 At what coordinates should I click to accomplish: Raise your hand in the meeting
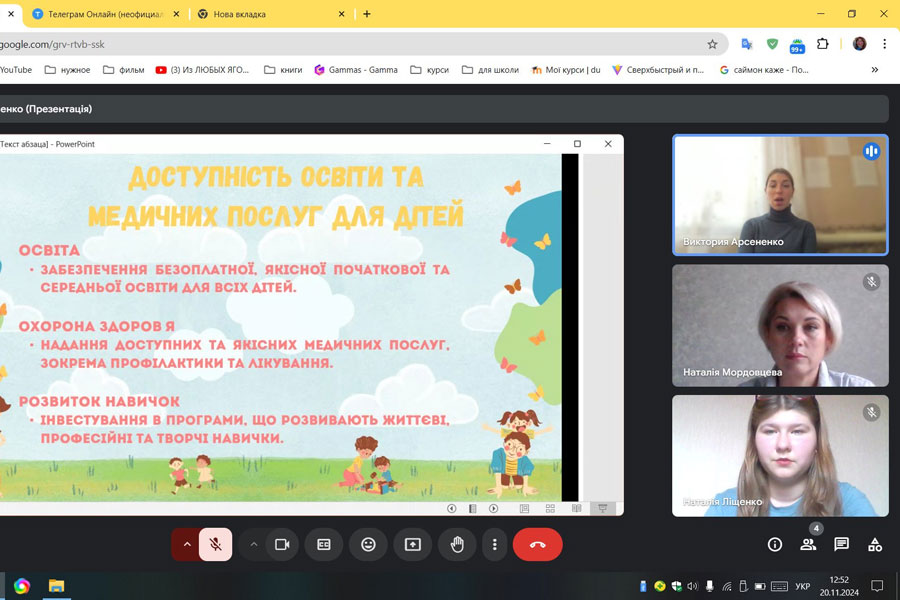[457, 544]
